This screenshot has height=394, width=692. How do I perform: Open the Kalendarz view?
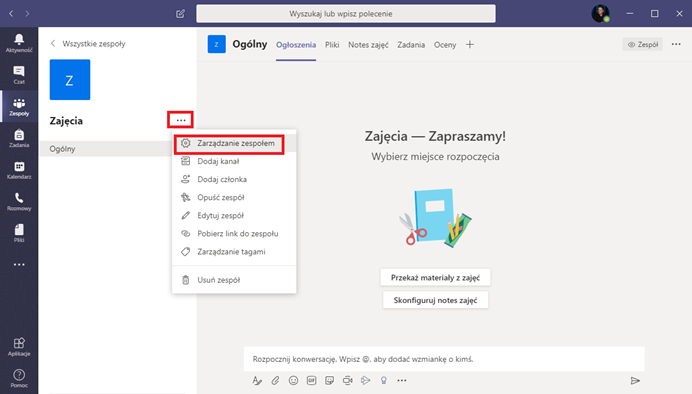coord(19,170)
